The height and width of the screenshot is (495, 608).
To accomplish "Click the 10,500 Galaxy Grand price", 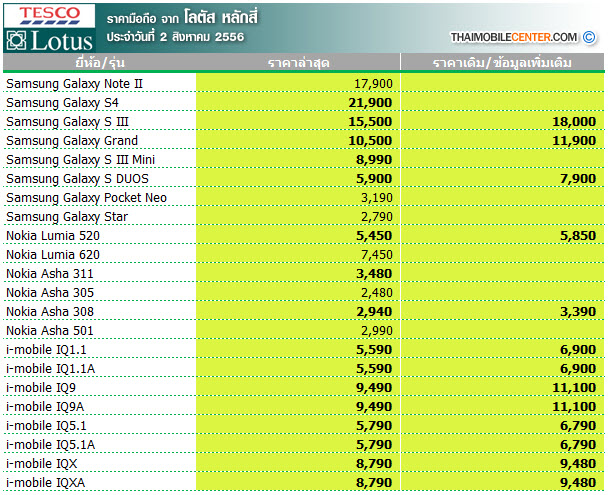I will (x=370, y=141).
